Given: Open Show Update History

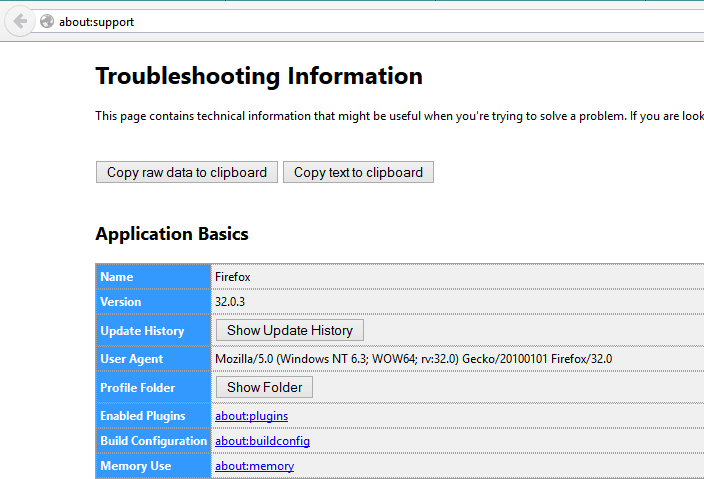Looking at the screenshot, I should click(x=290, y=330).
